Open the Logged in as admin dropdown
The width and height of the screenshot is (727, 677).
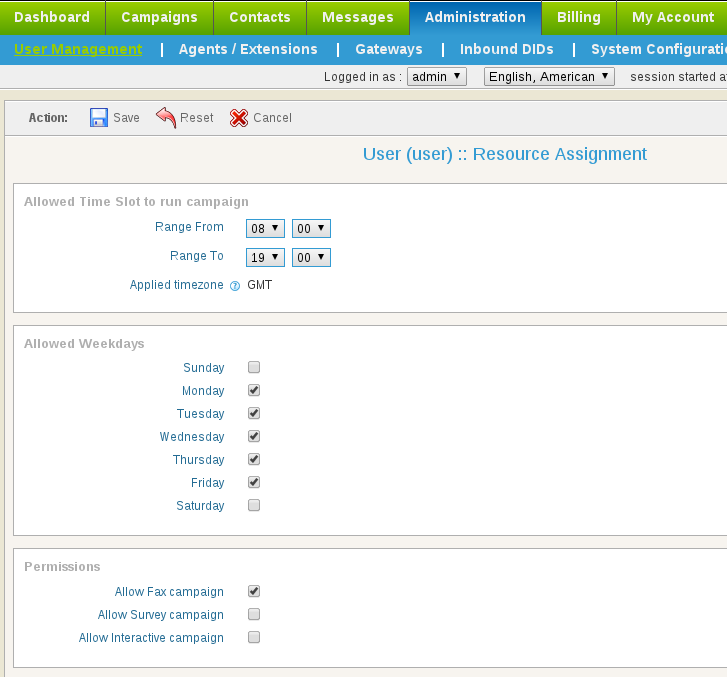(x=437, y=77)
